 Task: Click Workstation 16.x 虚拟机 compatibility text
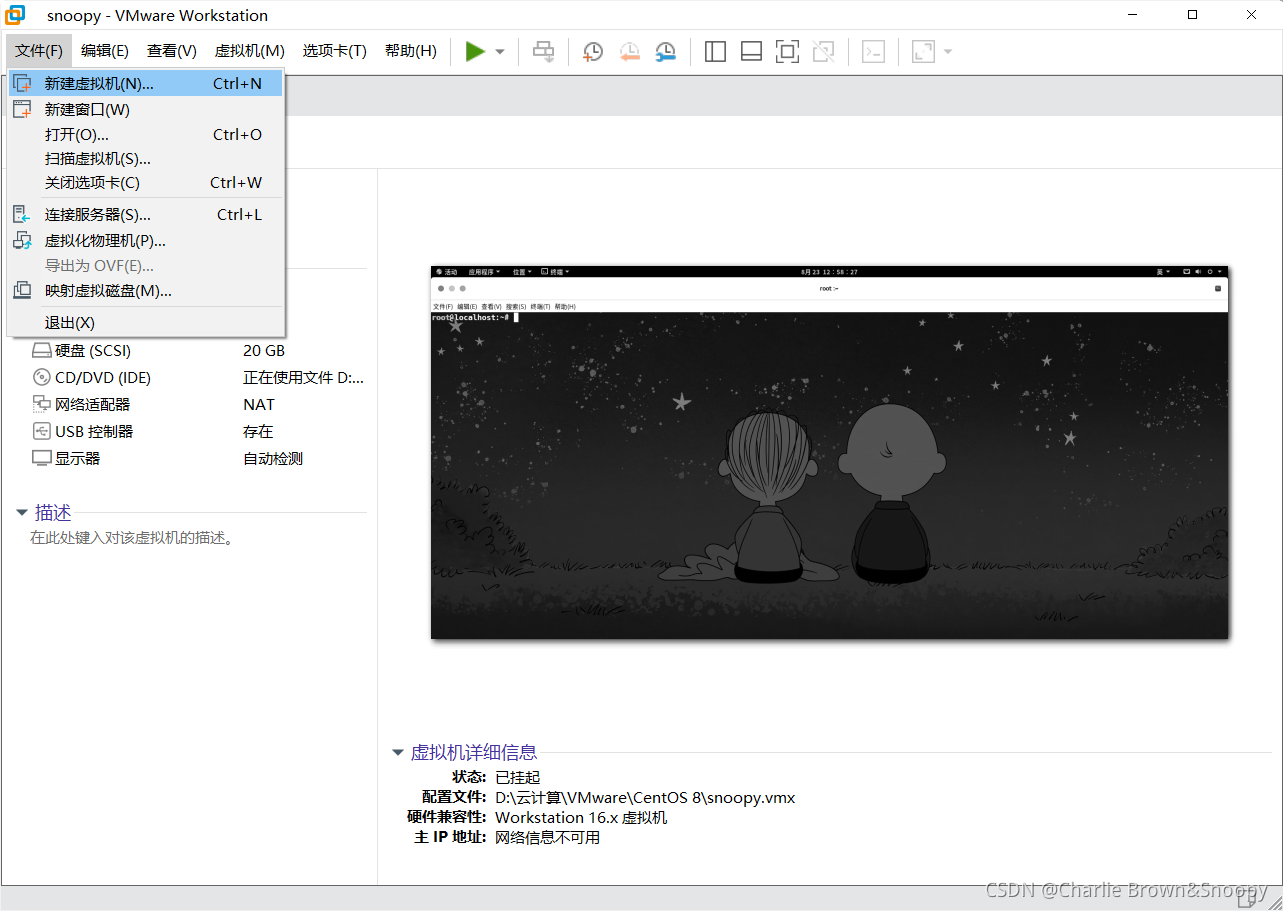pyautogui.click(x=581, y=818)
